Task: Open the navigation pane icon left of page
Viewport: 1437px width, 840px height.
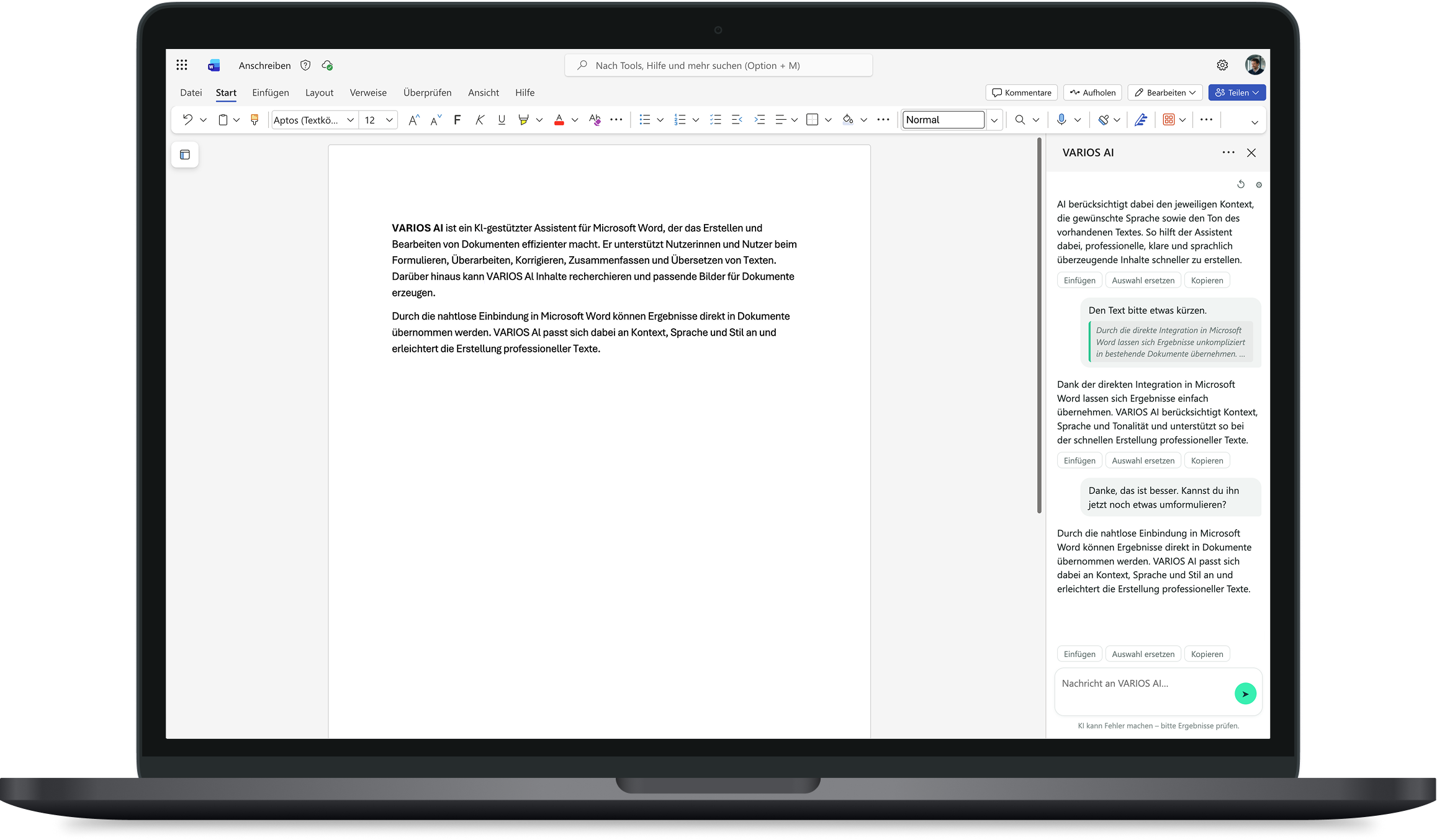Action: 185,154
